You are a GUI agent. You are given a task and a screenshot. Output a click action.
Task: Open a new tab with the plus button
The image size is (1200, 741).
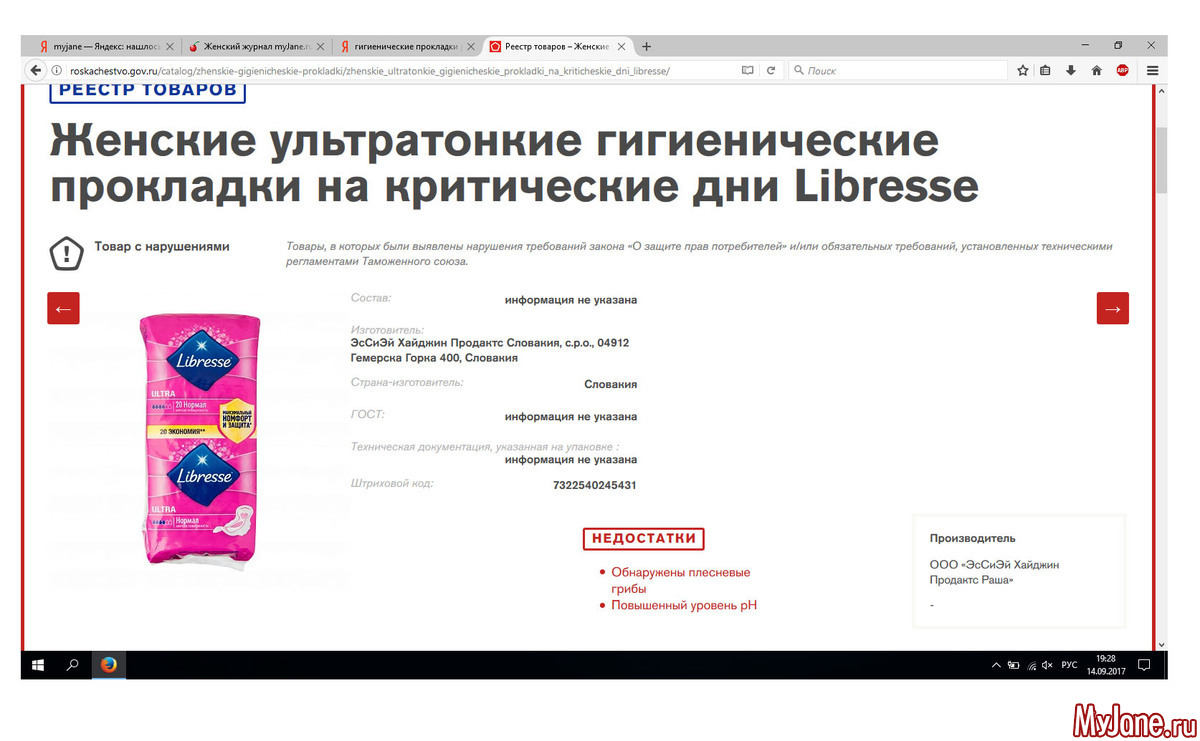pos(647,46)
